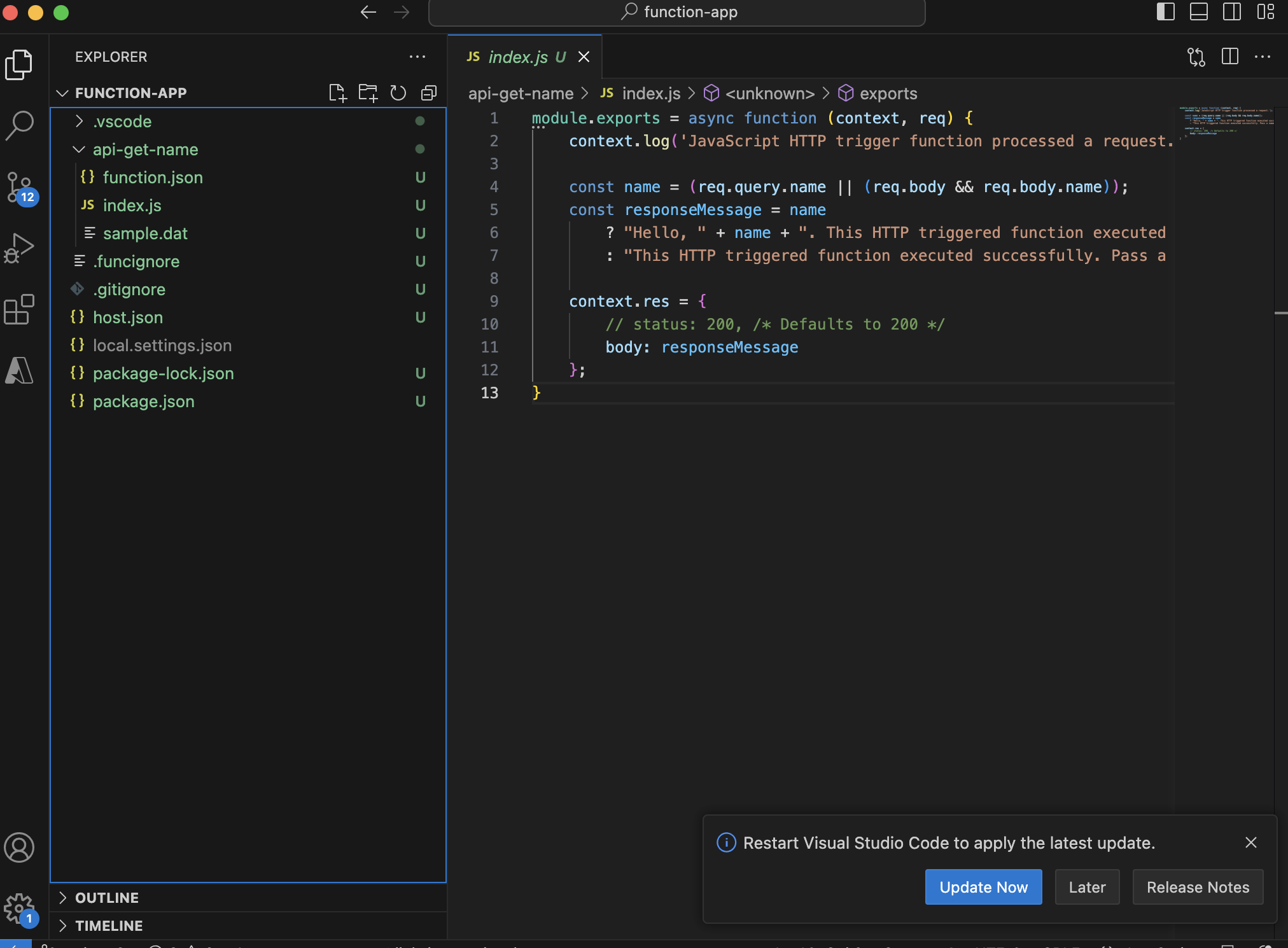
Task: Go back in navigation history
Action: click(368, 12)
